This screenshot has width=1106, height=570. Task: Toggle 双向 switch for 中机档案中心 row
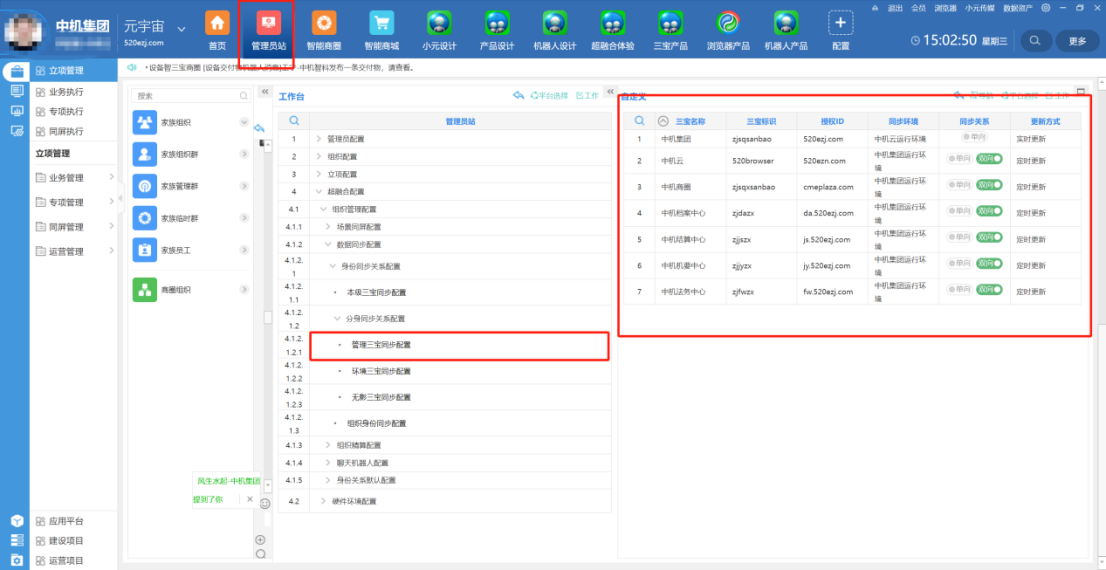989,211
